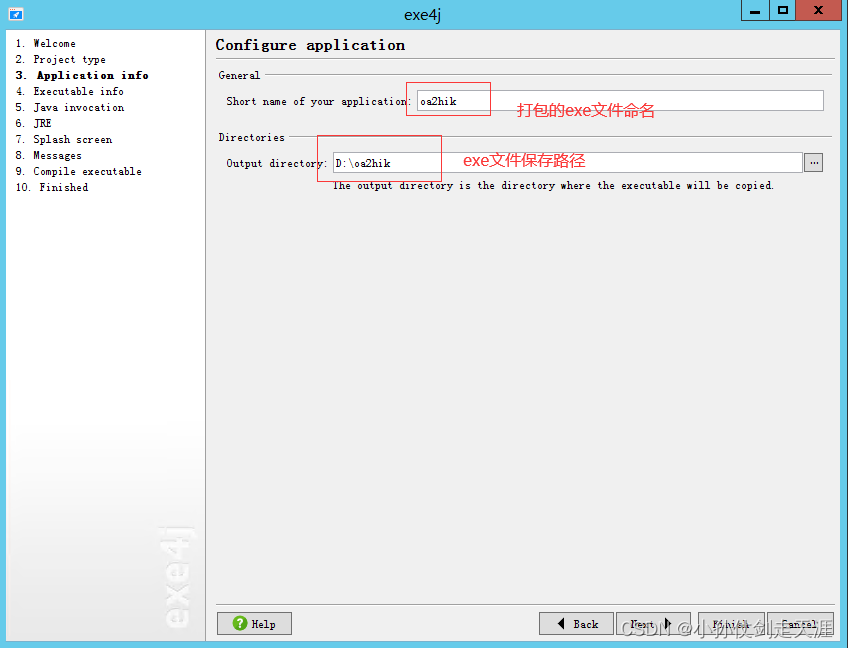Click the 'Directories' section label
The image size is (848, 648).
(251, 137)
